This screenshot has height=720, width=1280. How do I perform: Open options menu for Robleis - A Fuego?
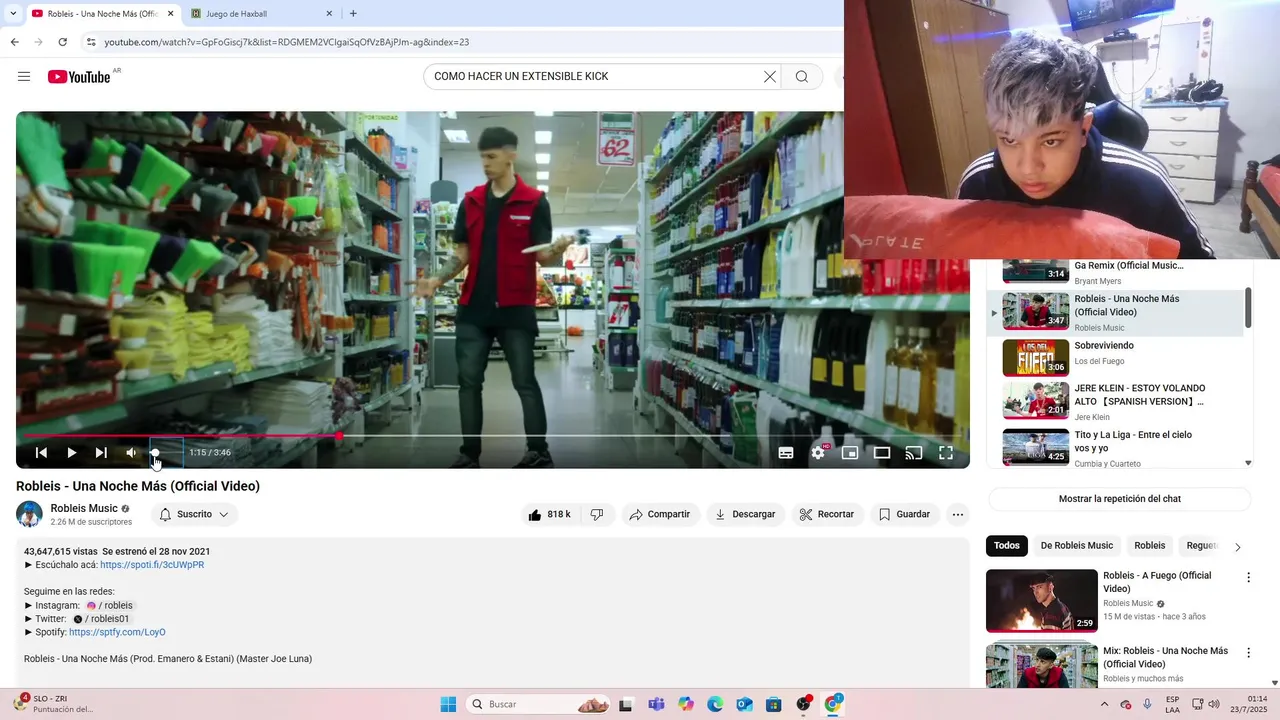[x=1248, y=578]
